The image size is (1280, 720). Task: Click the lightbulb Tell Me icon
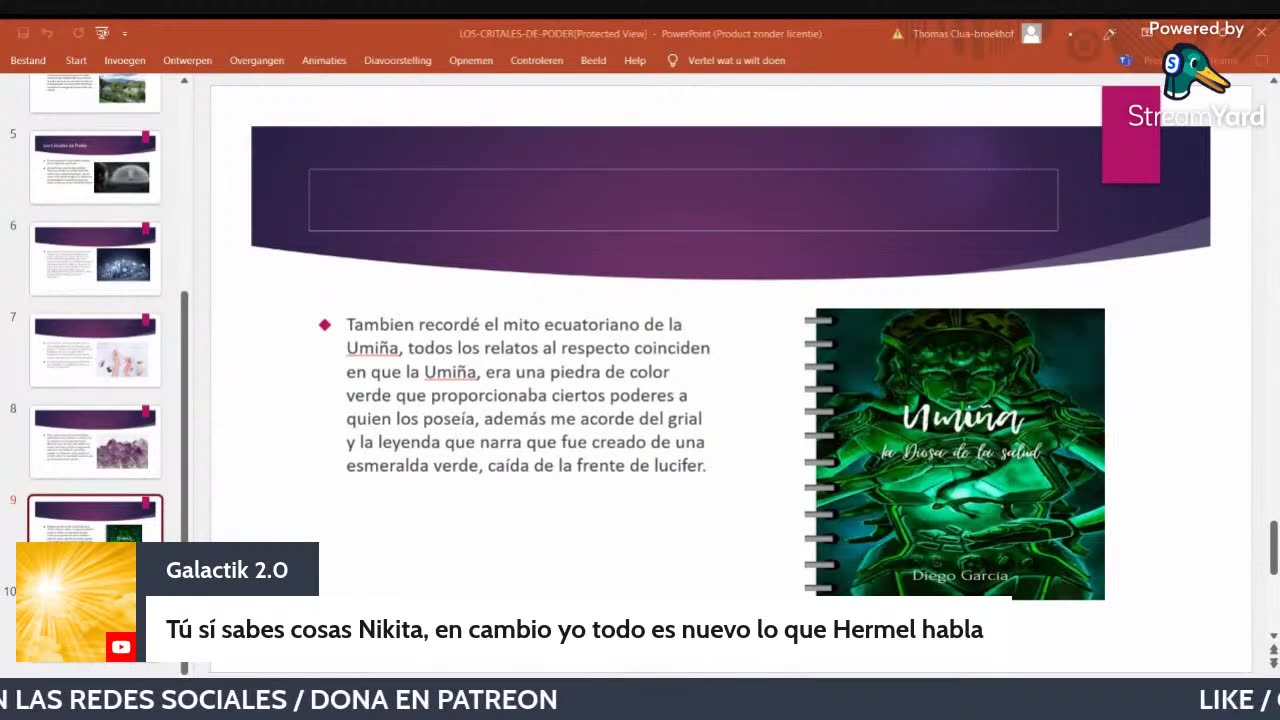click(672, 60)
